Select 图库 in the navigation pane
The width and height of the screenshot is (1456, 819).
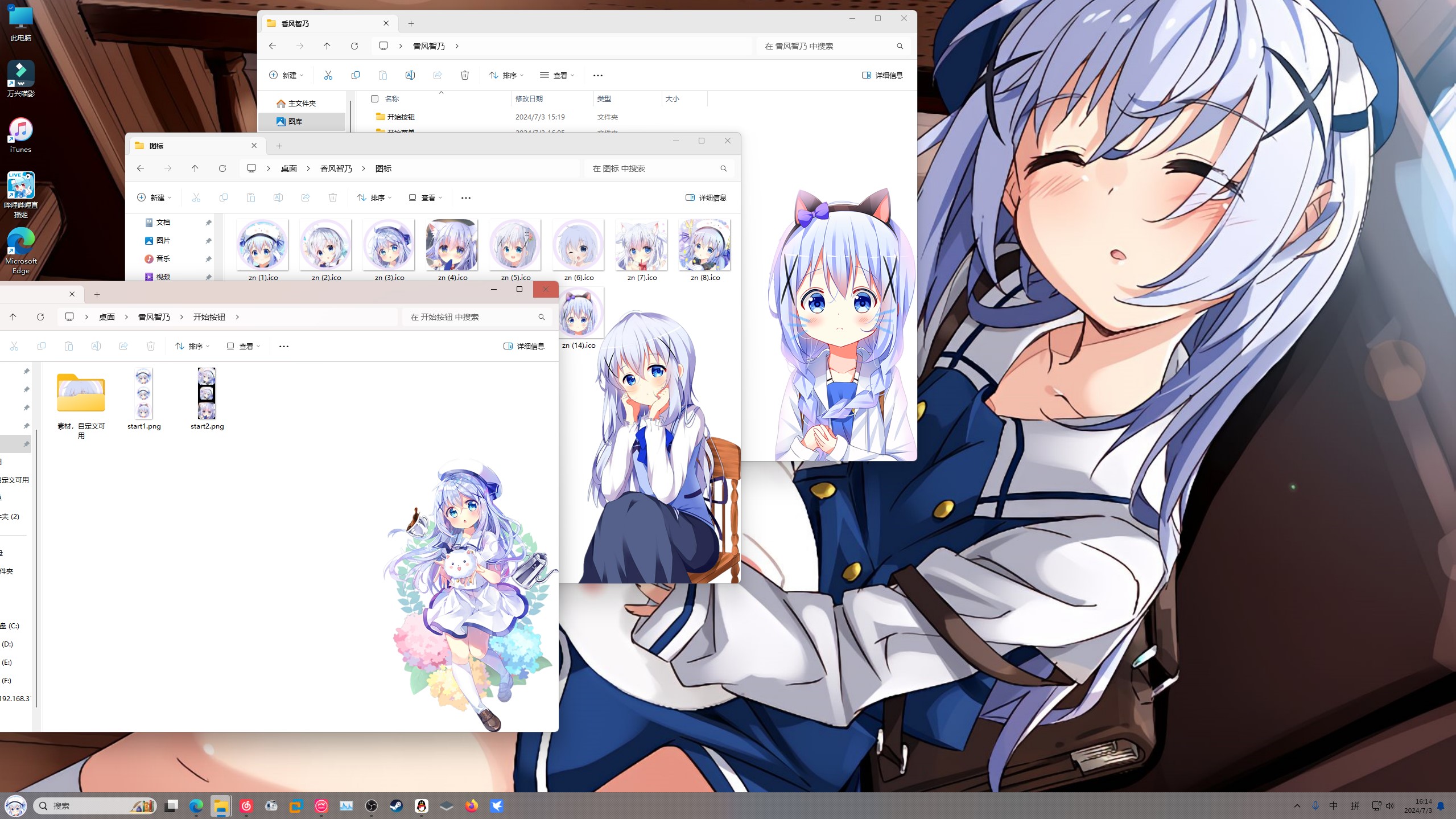[x=295, y=121]
